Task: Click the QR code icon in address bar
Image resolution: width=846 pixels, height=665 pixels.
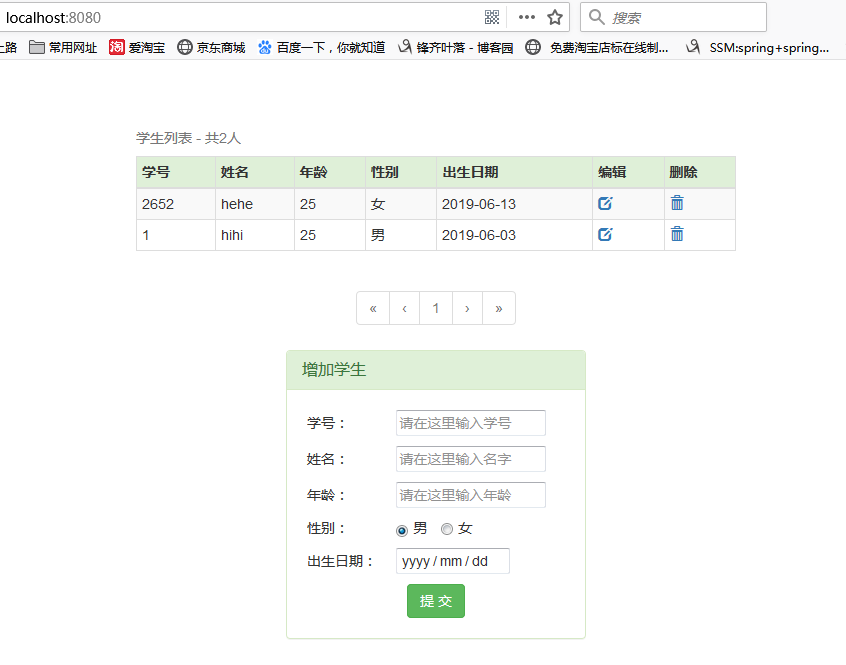Action: click(492, 17)
